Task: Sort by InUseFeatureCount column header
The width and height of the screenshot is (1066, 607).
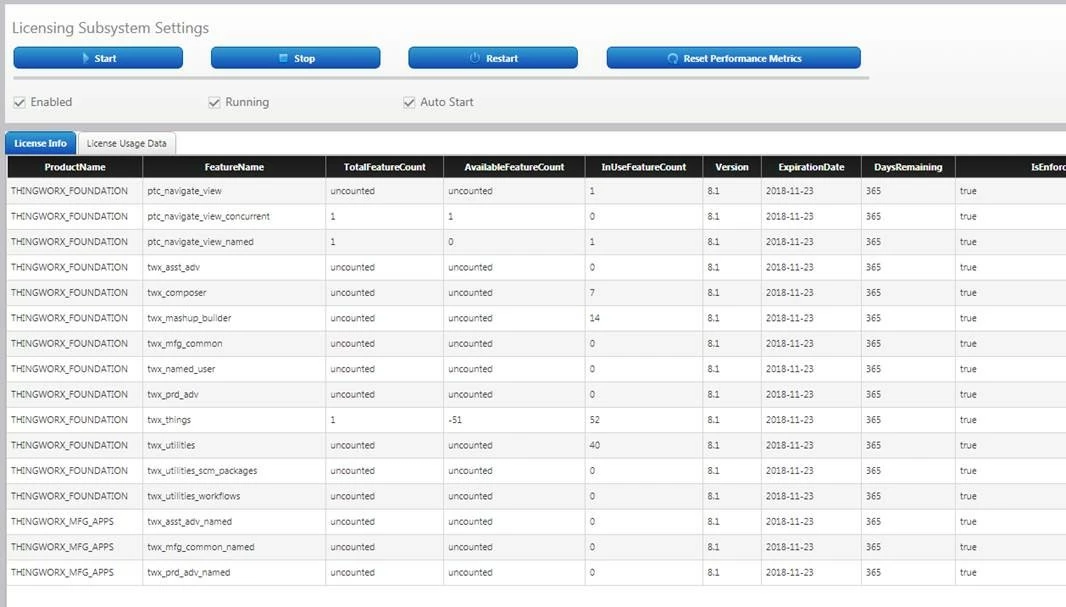Action: 644,167
